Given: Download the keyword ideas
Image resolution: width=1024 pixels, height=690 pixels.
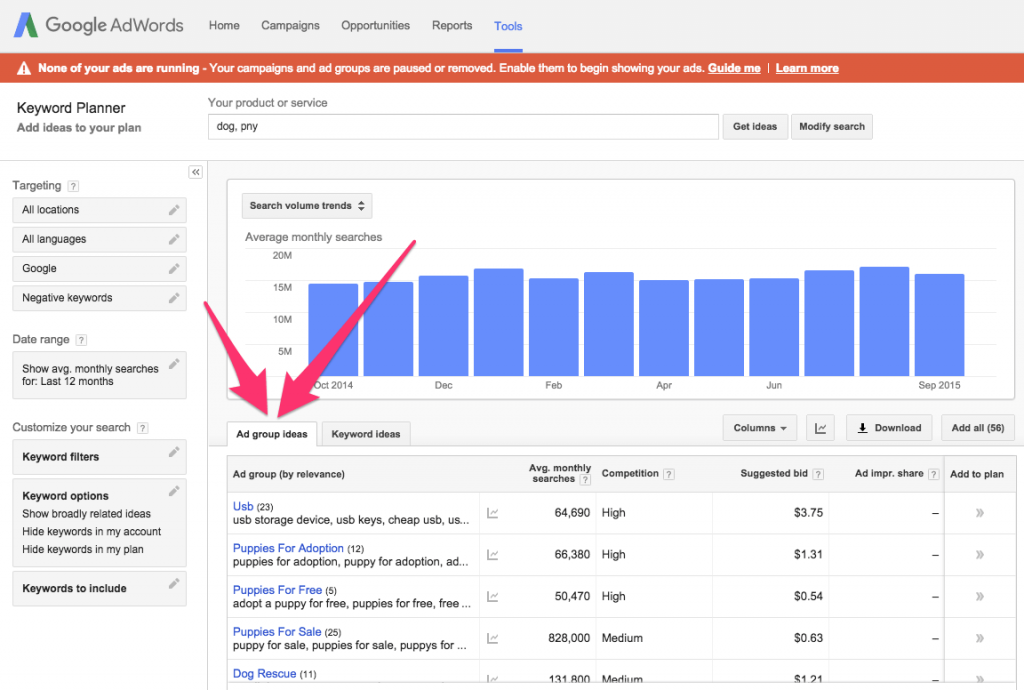Looking at the screenshot, I should tap(889, 428).
